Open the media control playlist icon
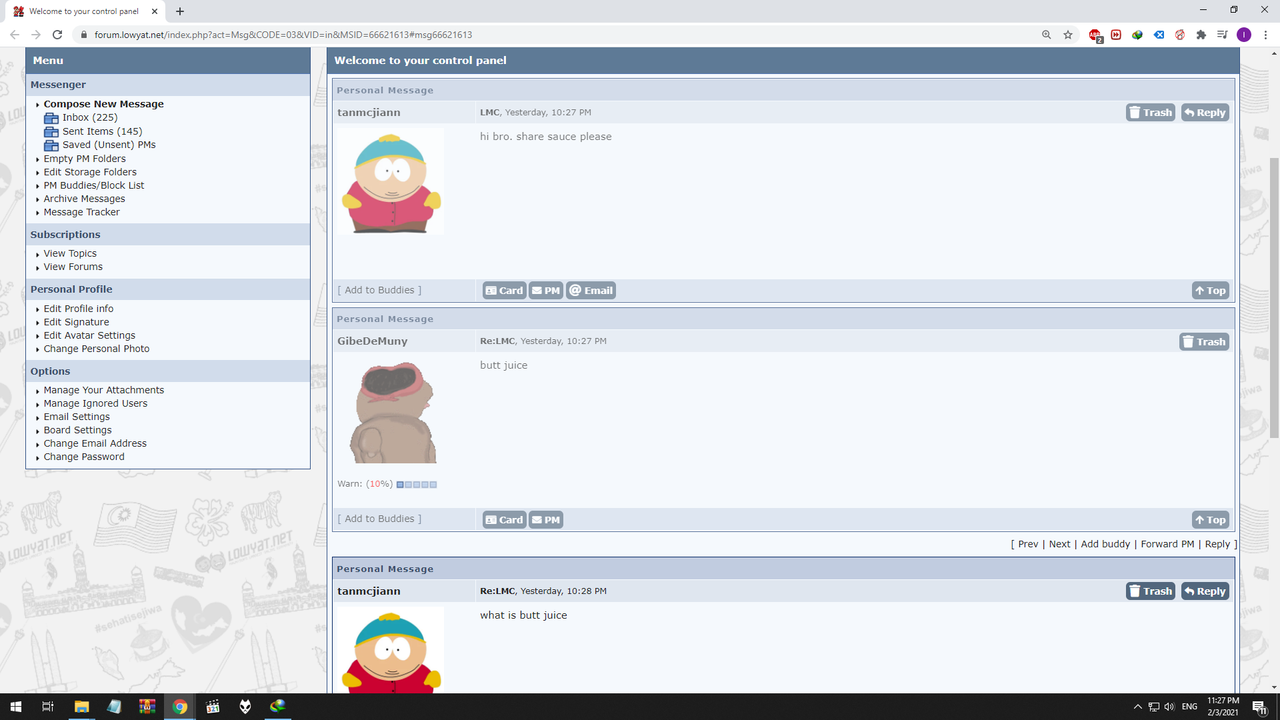The height and width of the screenshot is (720, 1280). click(1222, 34)
